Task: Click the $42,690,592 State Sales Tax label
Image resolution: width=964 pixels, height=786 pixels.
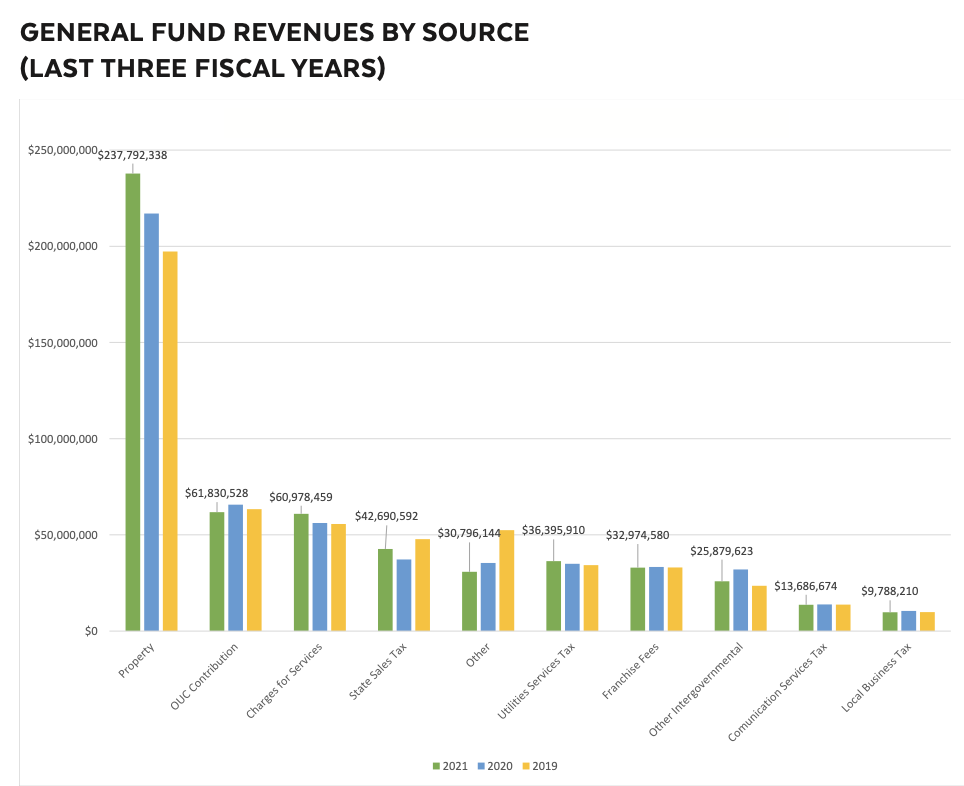Action: (x=386, y=516)
